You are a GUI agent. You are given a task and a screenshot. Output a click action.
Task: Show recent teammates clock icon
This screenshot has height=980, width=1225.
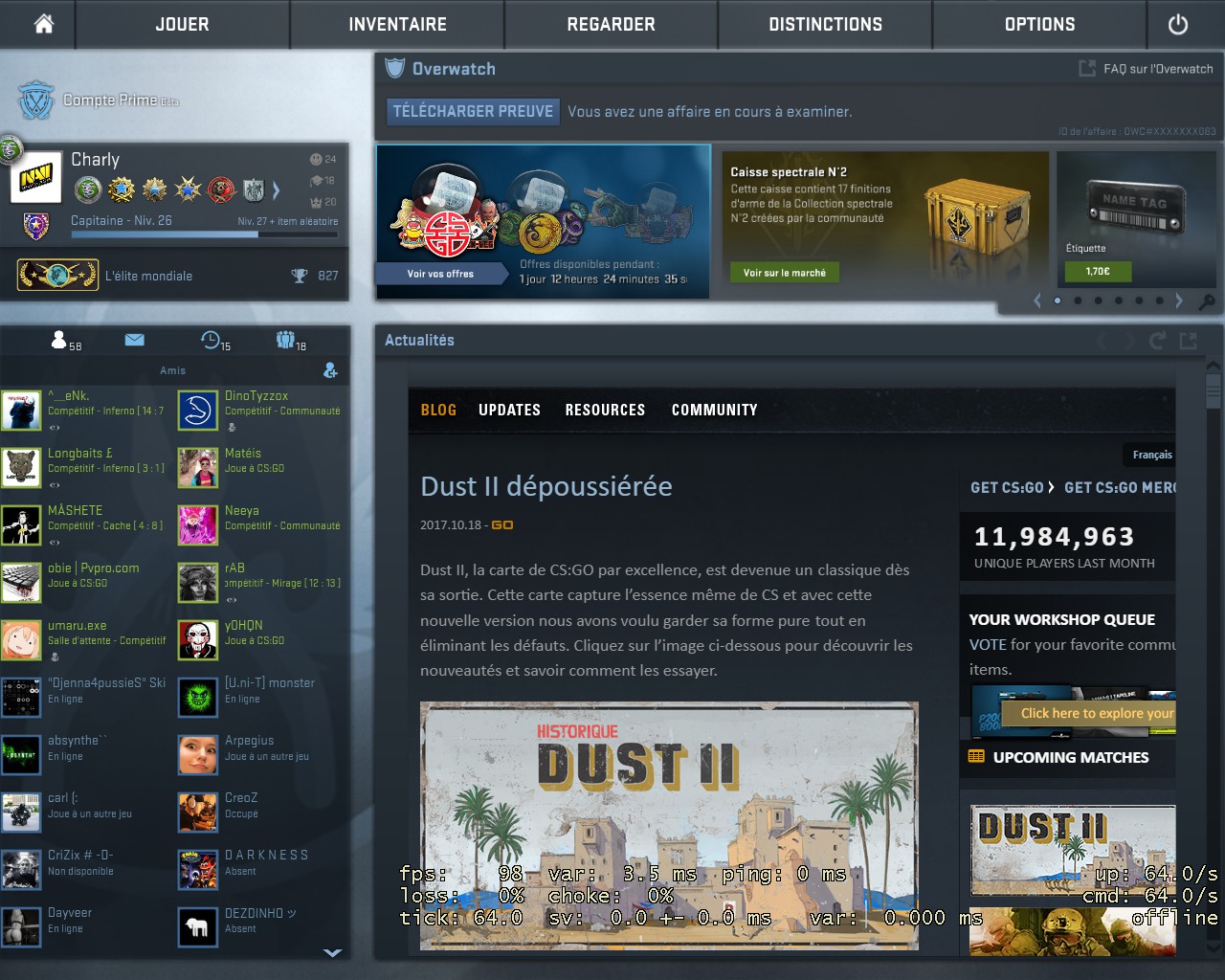(211, 340)
